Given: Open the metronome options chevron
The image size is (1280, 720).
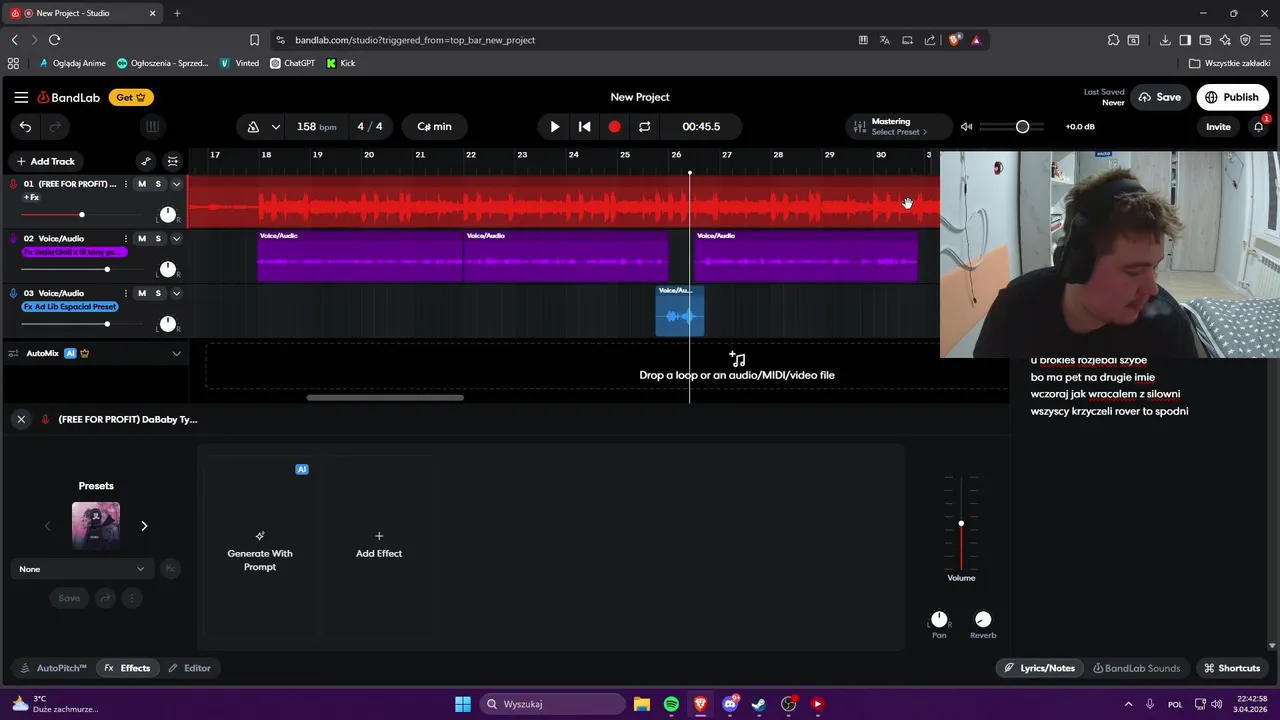Looking at the screenshot, I should coord(275,127).
